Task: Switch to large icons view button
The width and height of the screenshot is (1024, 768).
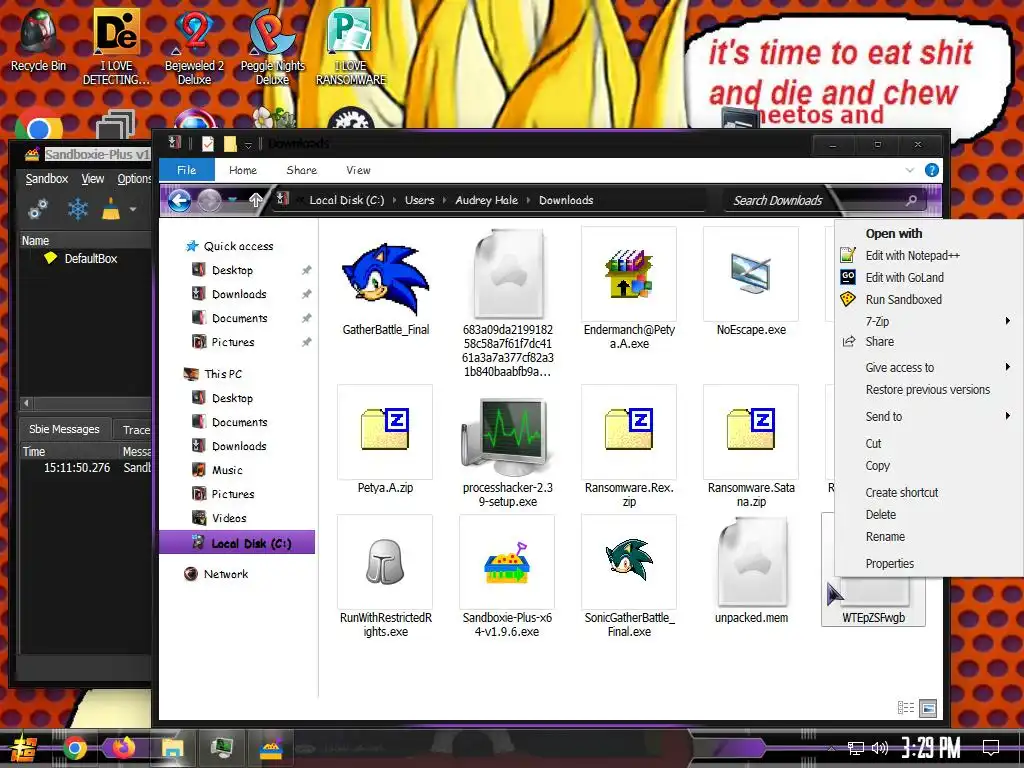Action: 928,708
